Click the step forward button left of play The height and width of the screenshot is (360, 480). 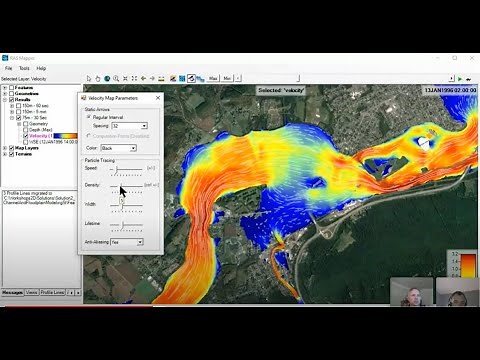[451, 79]
